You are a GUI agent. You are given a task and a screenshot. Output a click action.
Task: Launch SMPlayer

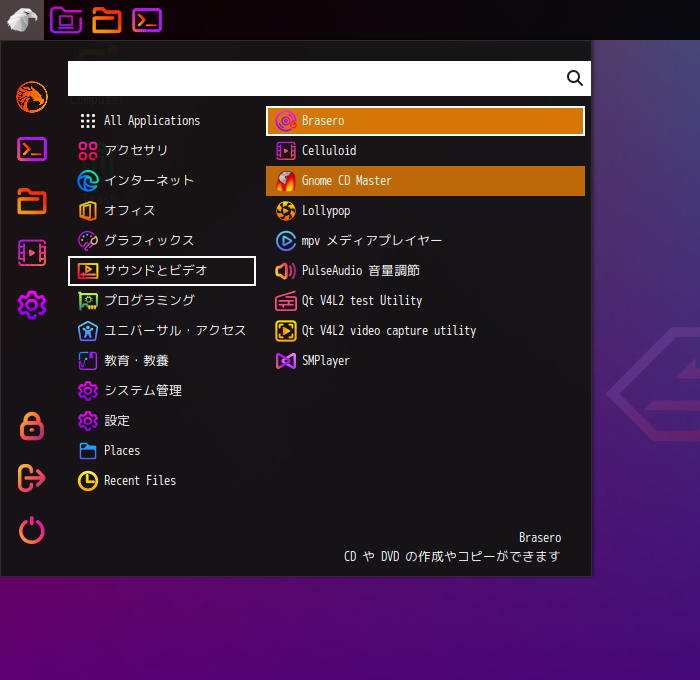click(425, 361)
